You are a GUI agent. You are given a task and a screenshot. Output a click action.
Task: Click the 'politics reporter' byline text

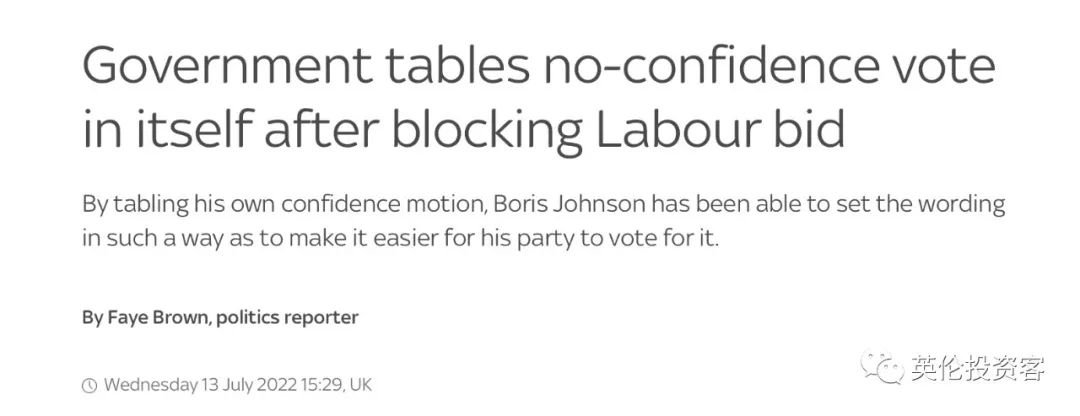pyautogui.click(x=287, y=318)
